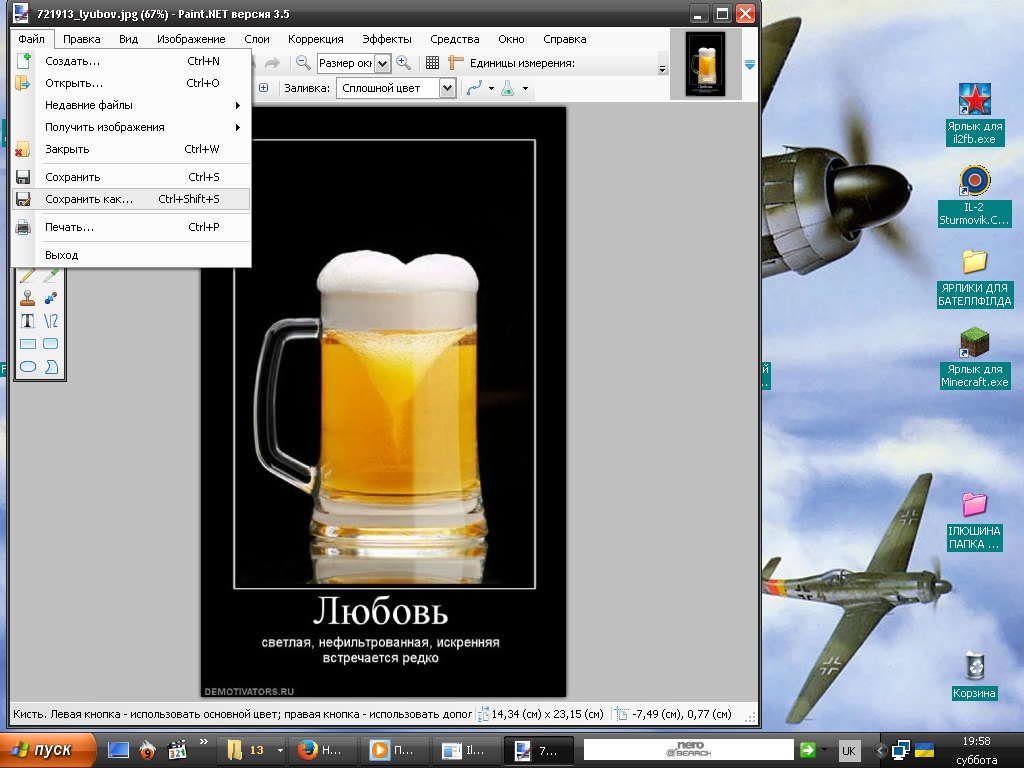Select the beer image thumbnail
Screen dimensions: 1024x768
(705, 65)
